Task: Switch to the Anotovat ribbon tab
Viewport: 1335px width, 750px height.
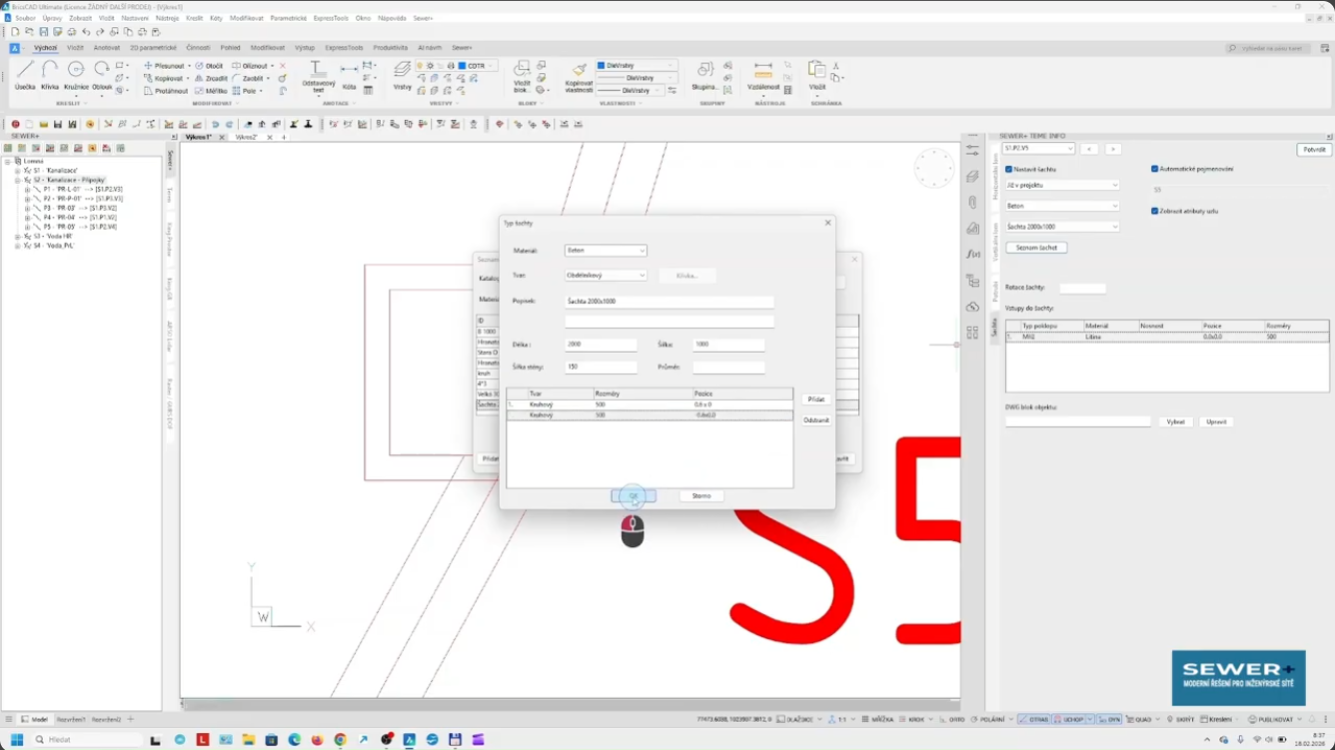Action: click(x=107, y=48)
